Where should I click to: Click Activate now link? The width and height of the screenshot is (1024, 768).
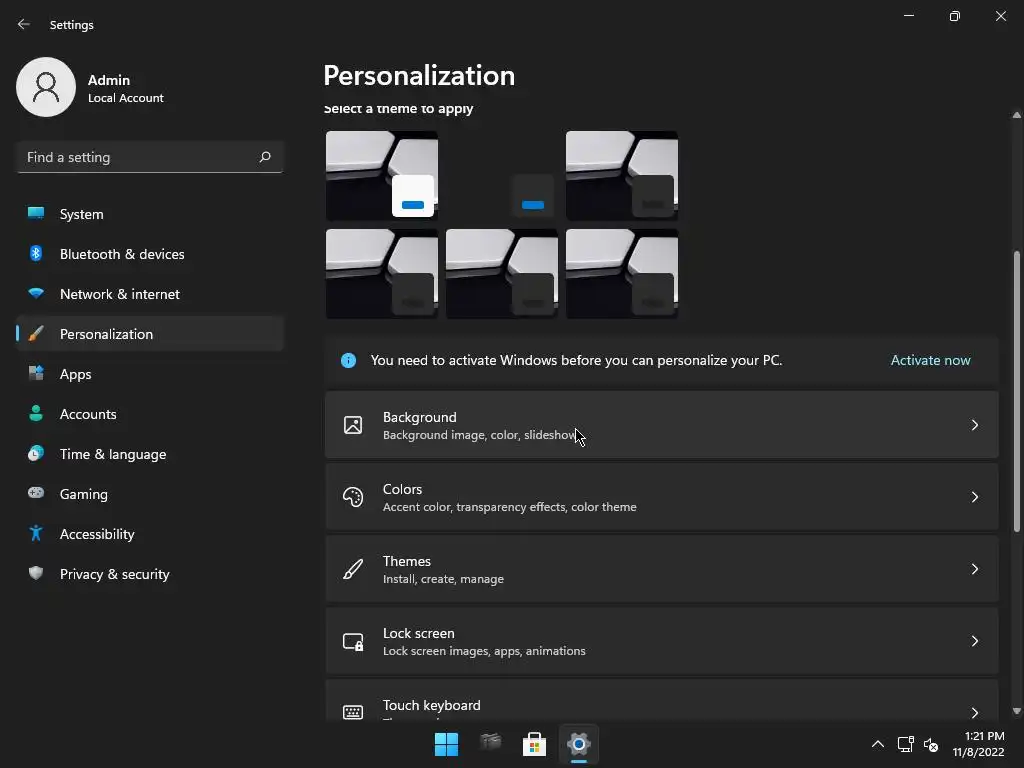[931, 360]
